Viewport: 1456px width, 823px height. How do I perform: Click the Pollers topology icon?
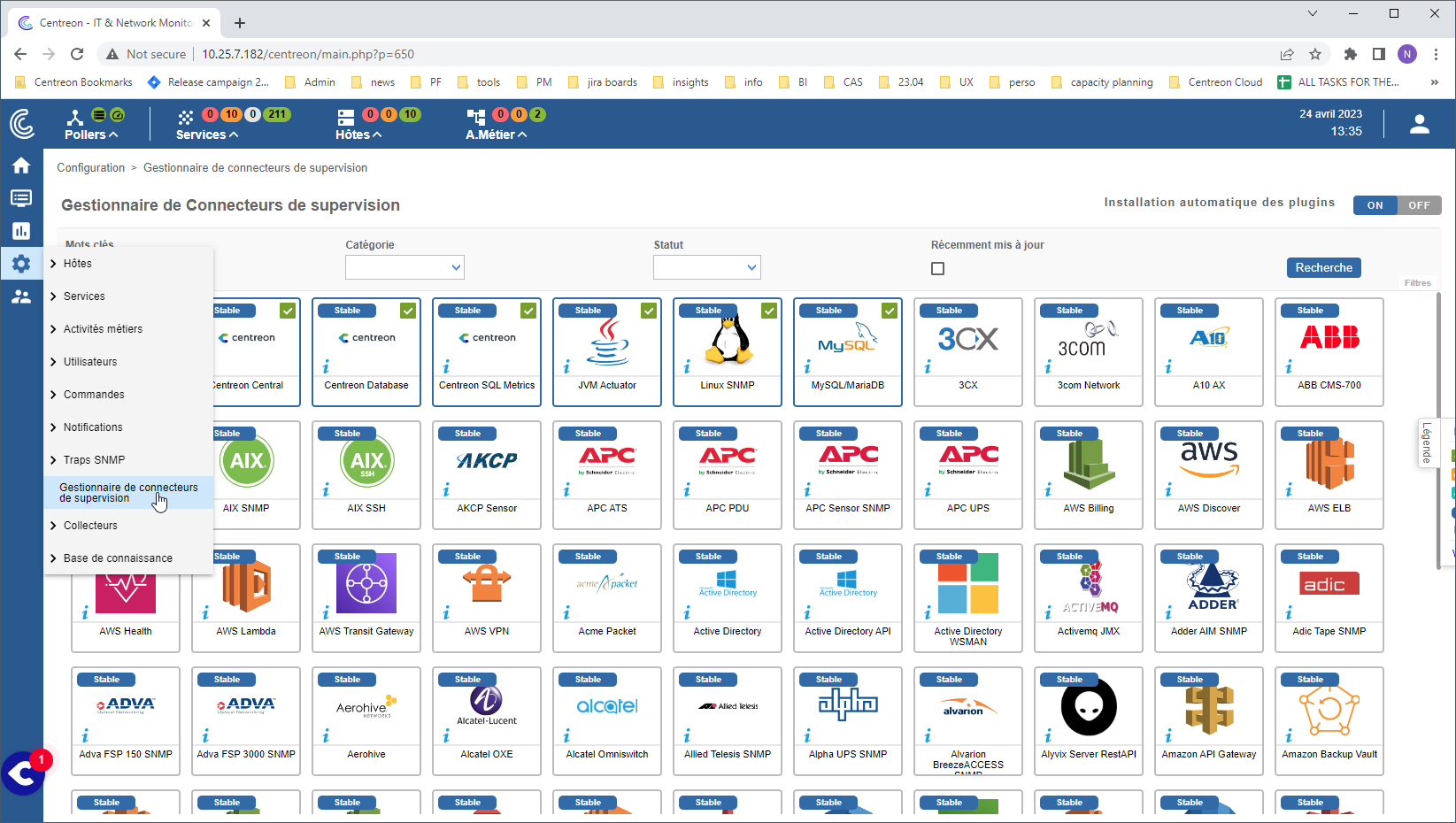tap(75, 117)
